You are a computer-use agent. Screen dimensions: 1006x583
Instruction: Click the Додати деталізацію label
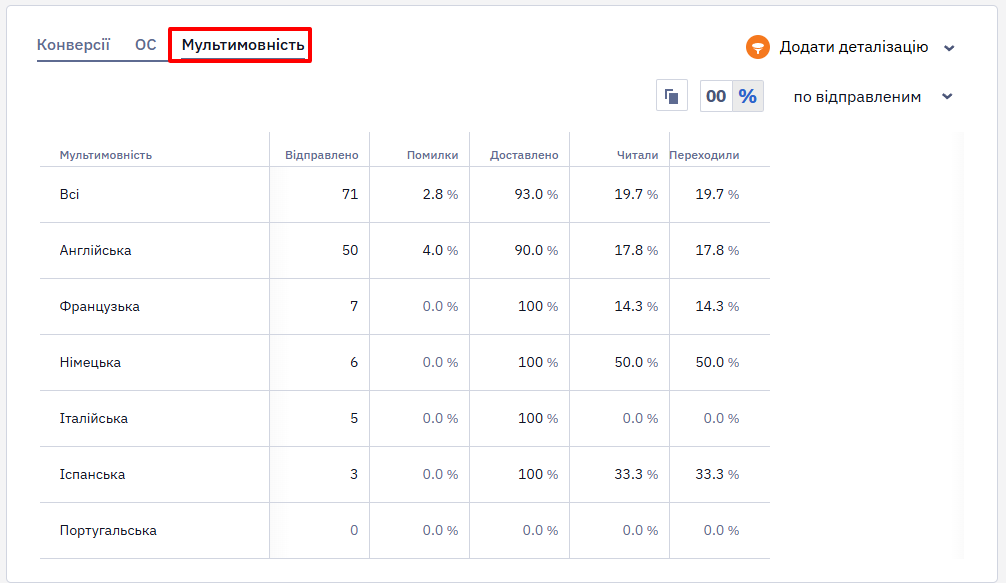click(x=853, y=47)
